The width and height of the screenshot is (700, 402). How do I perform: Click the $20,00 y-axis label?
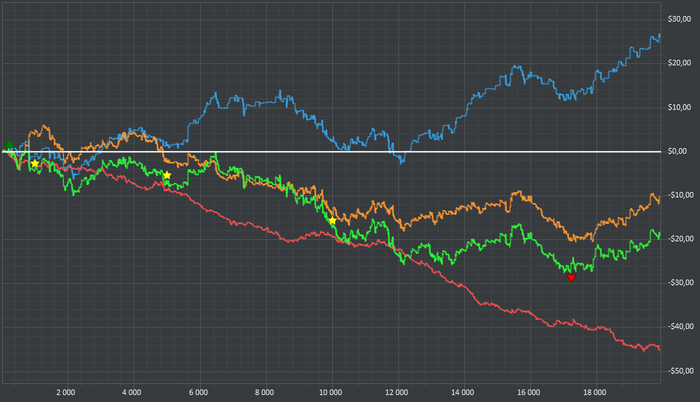click(679, 63)
